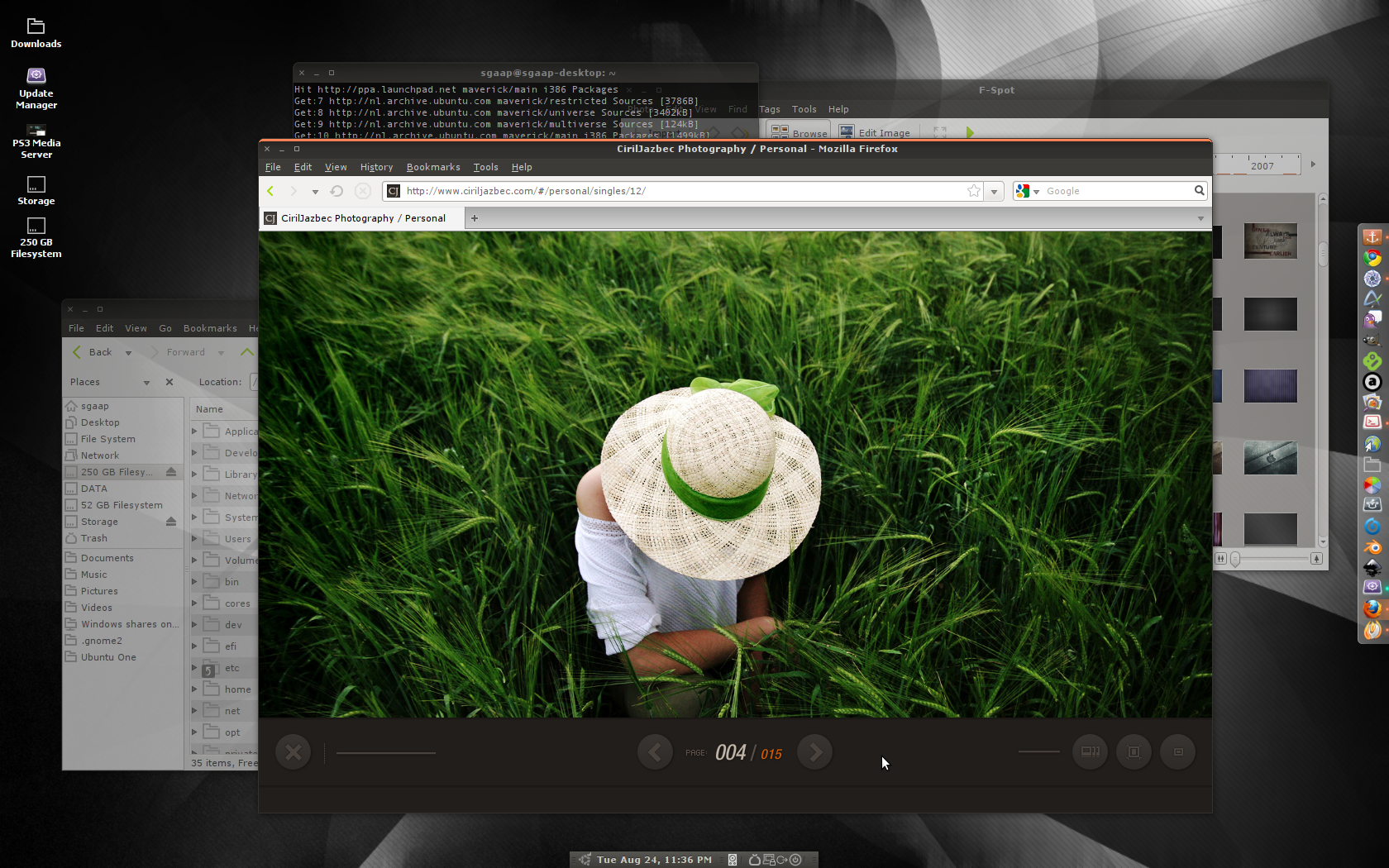The width and height of the screenshot is (1389, 868).
Task: Open the list-all-tabs dropdown
Action: point(1200,218)
